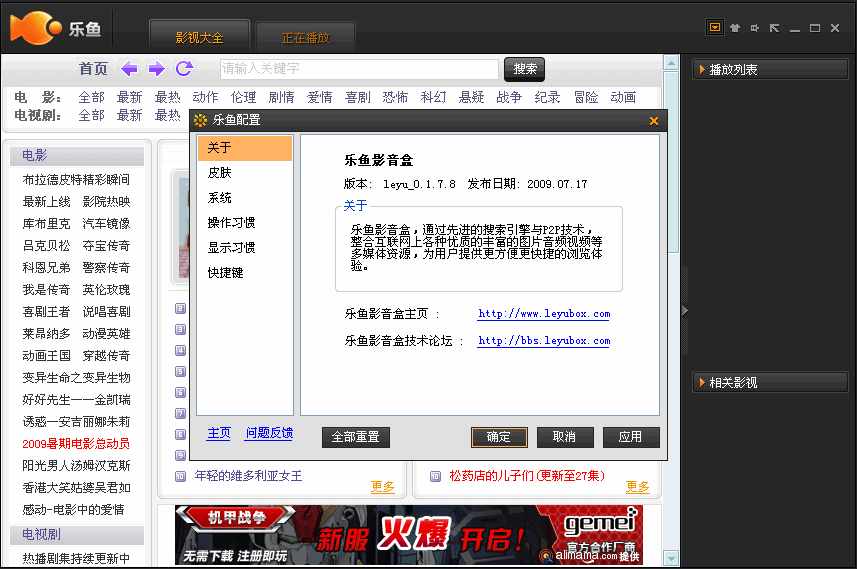Collapse the right panel with side arrow

tap(685, 311)
